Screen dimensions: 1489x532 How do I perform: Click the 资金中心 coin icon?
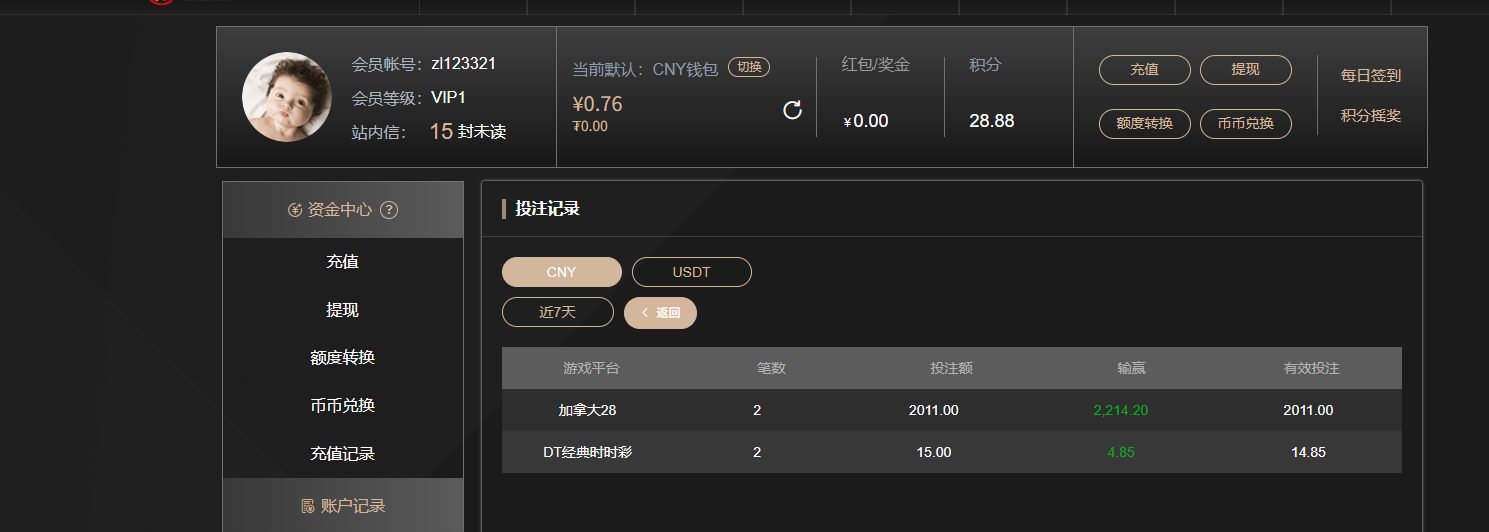[x=295, y=210]
